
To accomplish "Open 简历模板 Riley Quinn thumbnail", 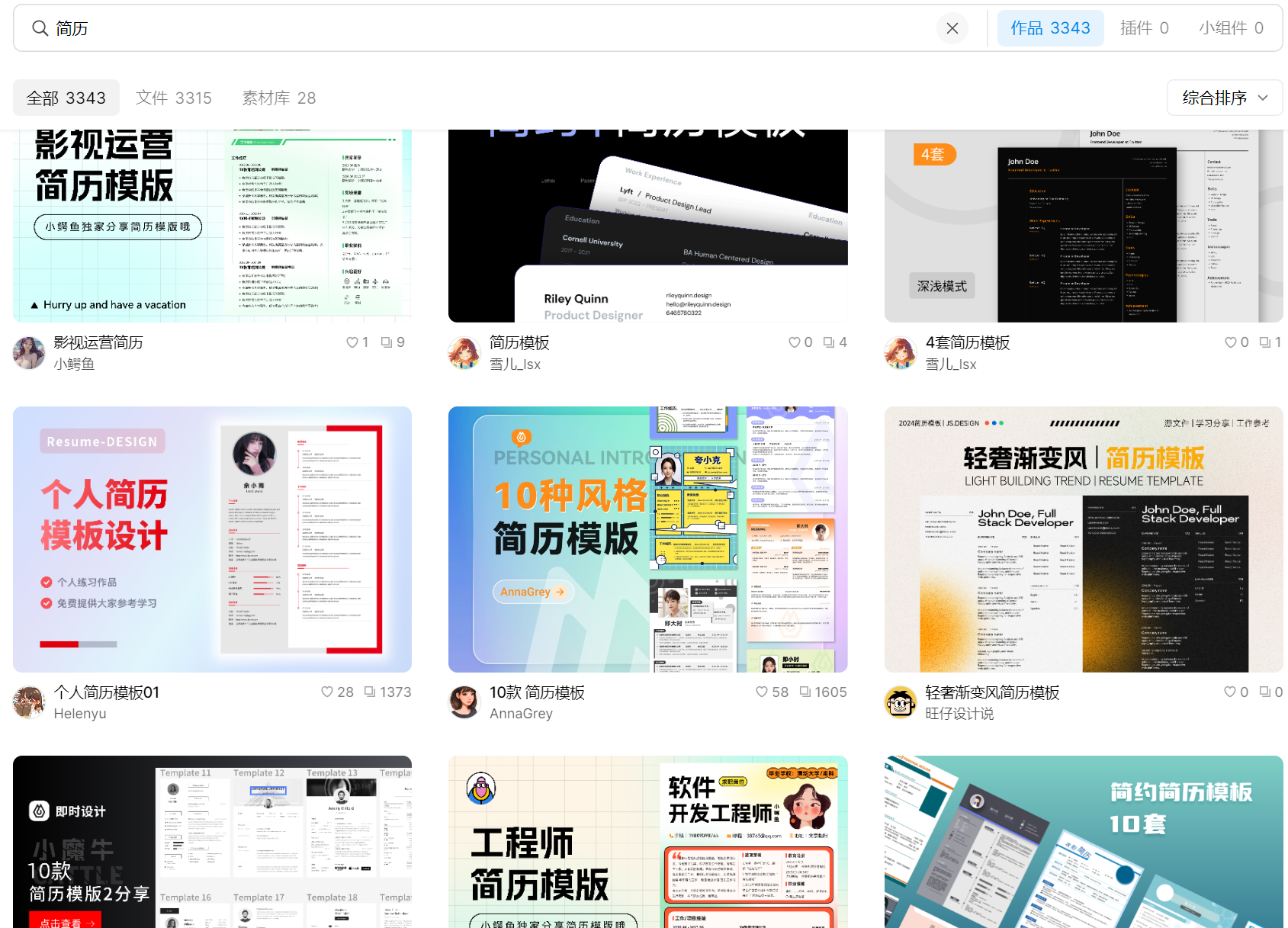I will coord(648,226).
